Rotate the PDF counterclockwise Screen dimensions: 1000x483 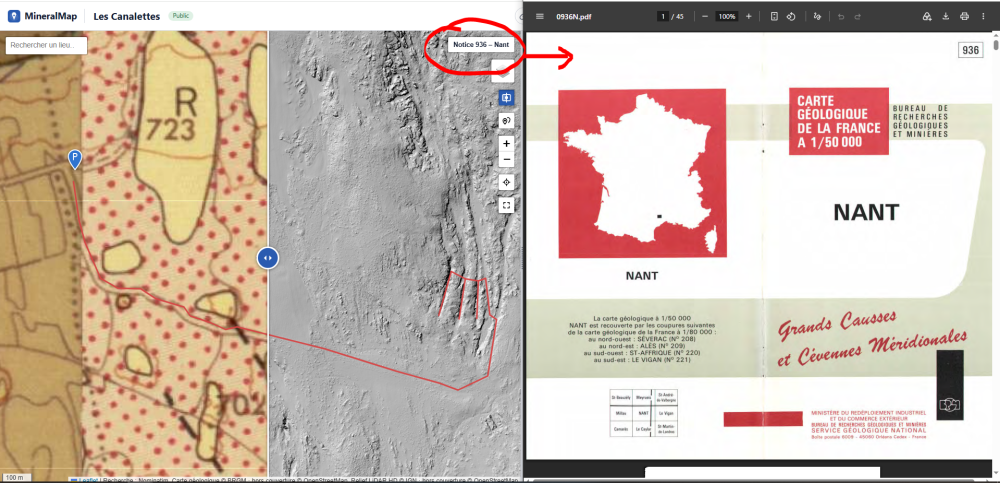(x=791, y=17)
